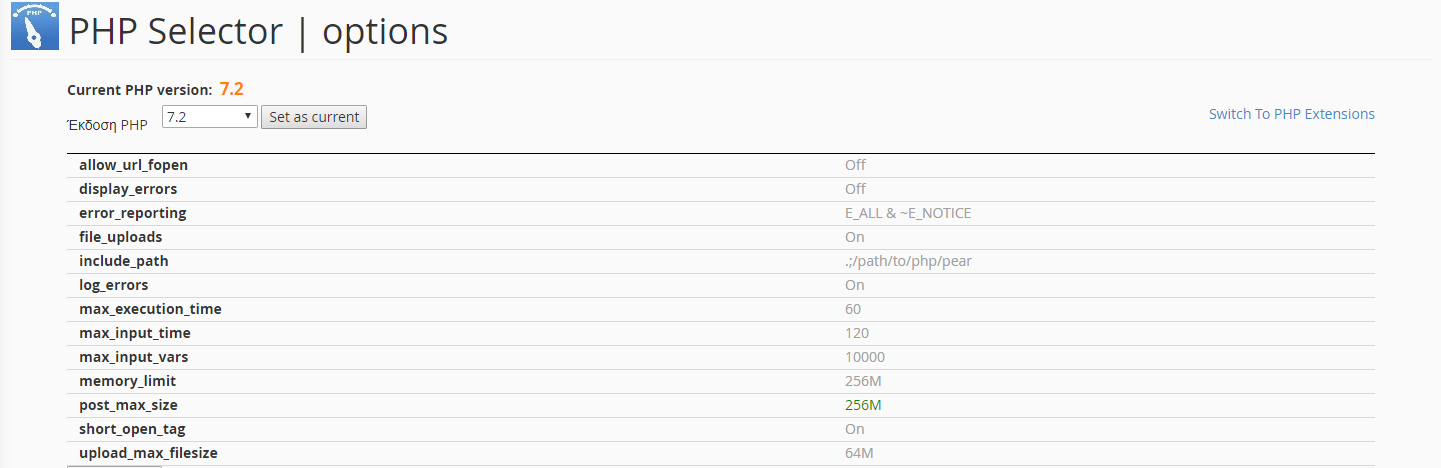Edit the error_reporting E_ALL value
The height and width of the screenshot is (468, 1441).
[x=907, y=213]
